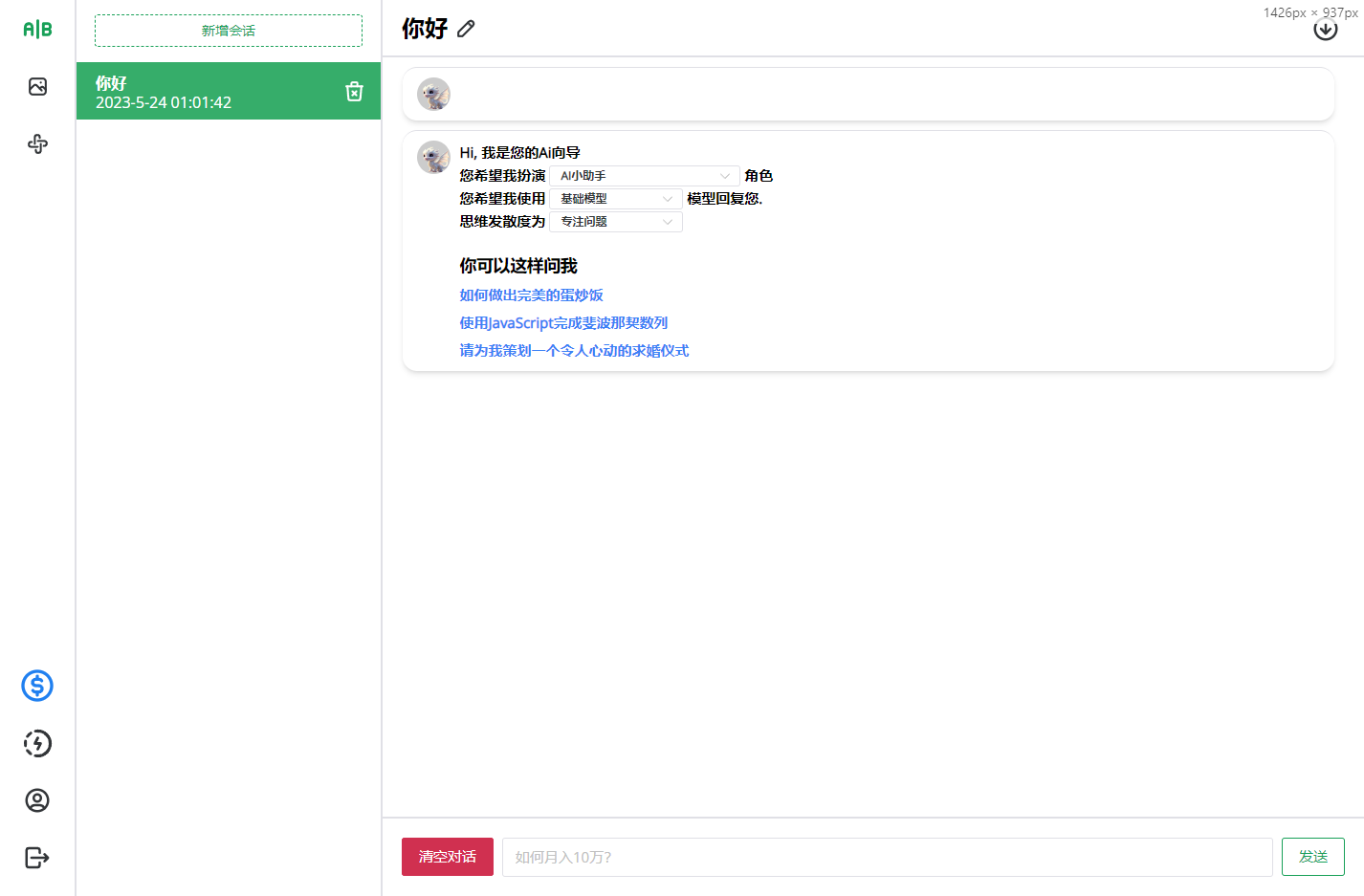This screenshot has height=896, width=1364.
Task: Select the 你好 conversation in list
Action: pyautogui.click(x=229, y=92)
